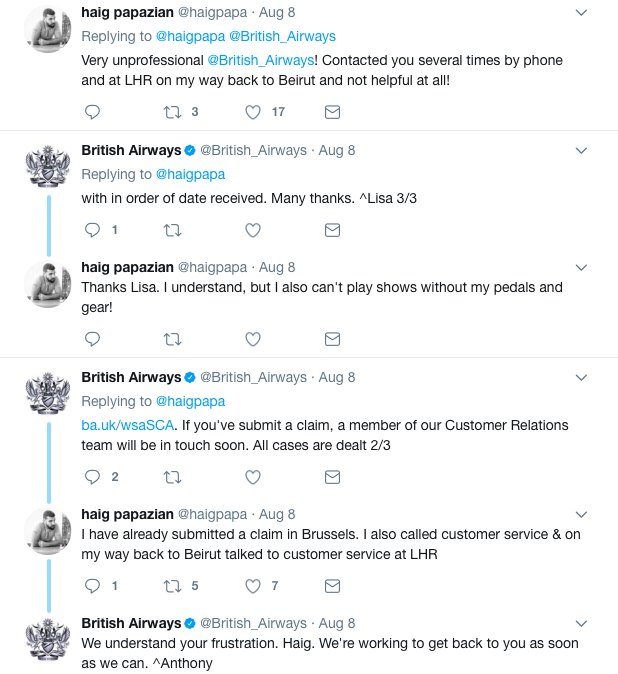Open dropdown caret on 'We understand your frustration' tweet
The image size is (618, 674).
[581, 623]
